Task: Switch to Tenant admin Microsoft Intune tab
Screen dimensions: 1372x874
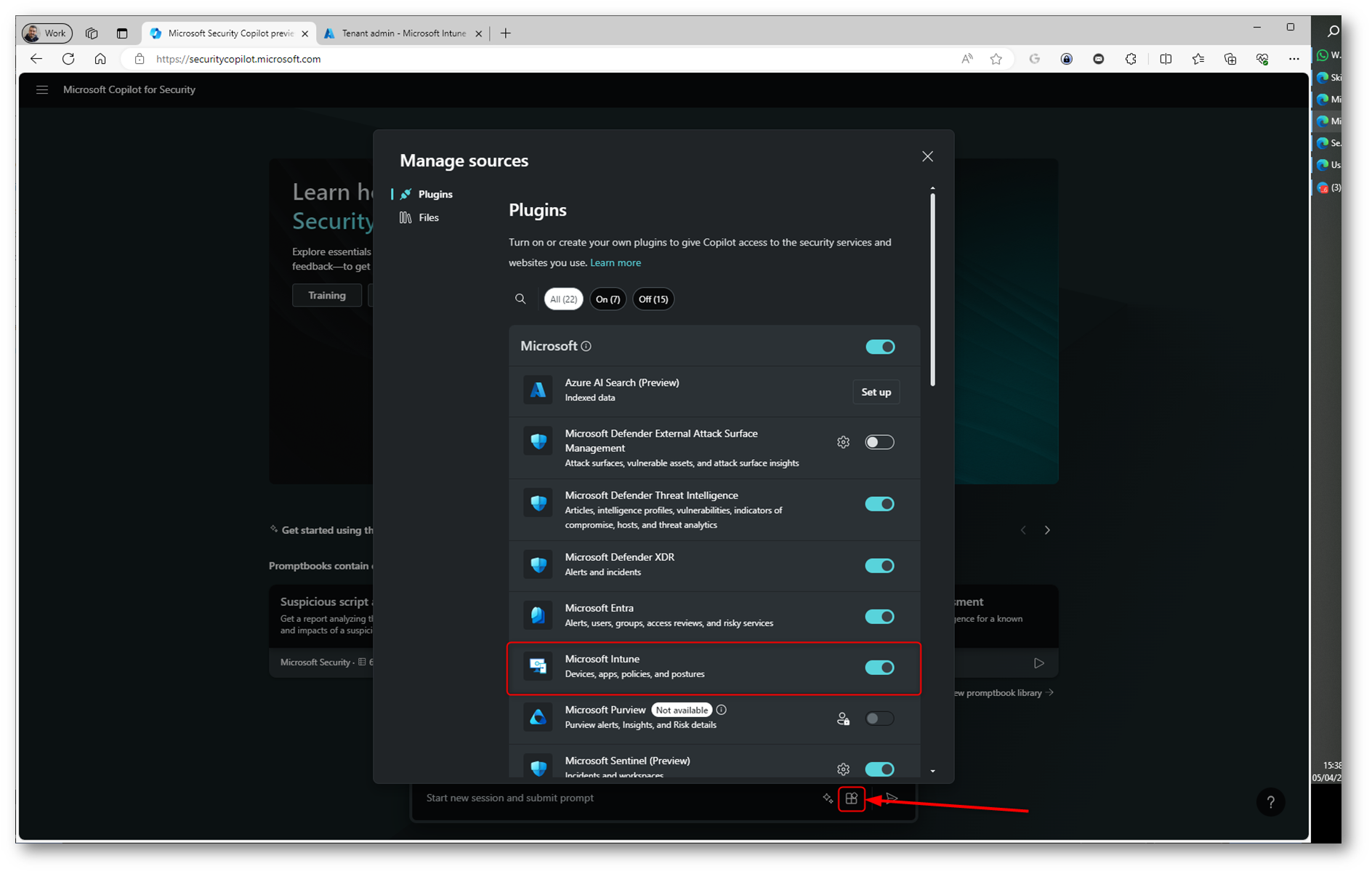Action: [x=403, y=33]
